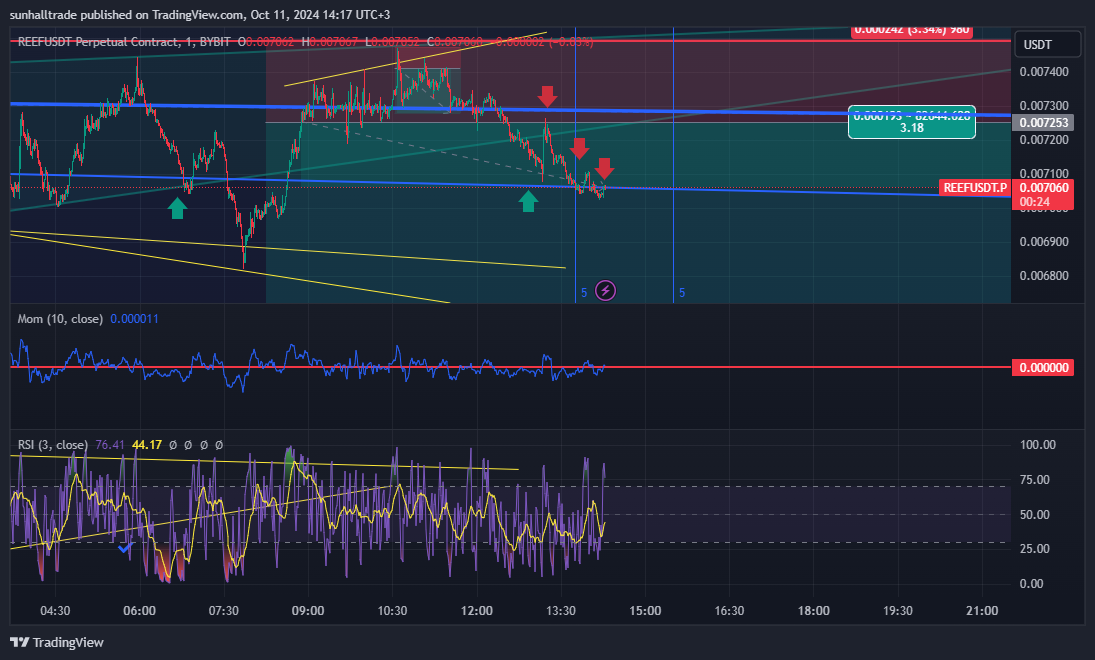Click the 50.00 RSI axis value
This screenshot has width=1095, height=660.
[1034, 515]
